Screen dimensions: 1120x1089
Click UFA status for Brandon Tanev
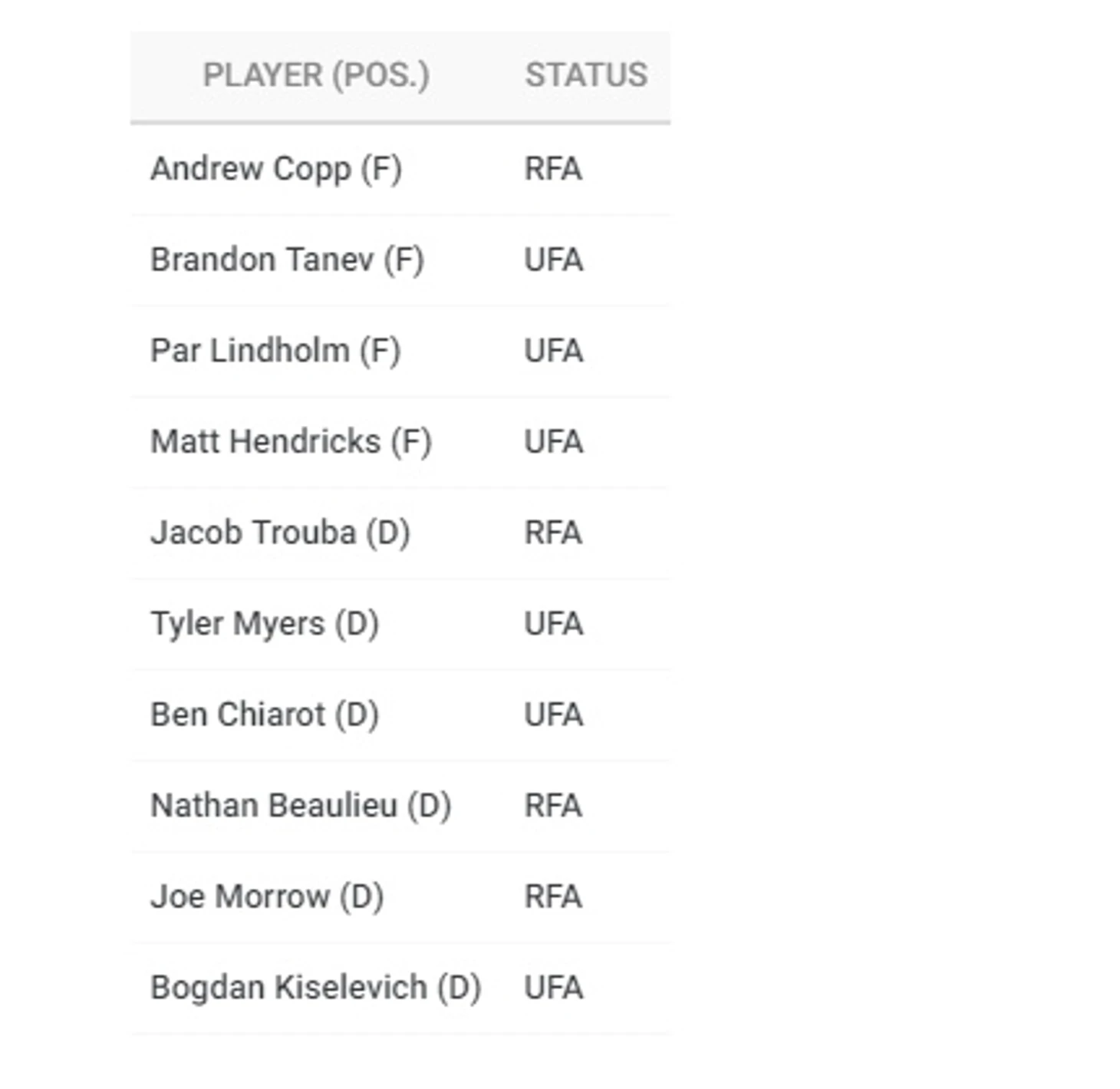pyautogui.click(x=554, y=260)
